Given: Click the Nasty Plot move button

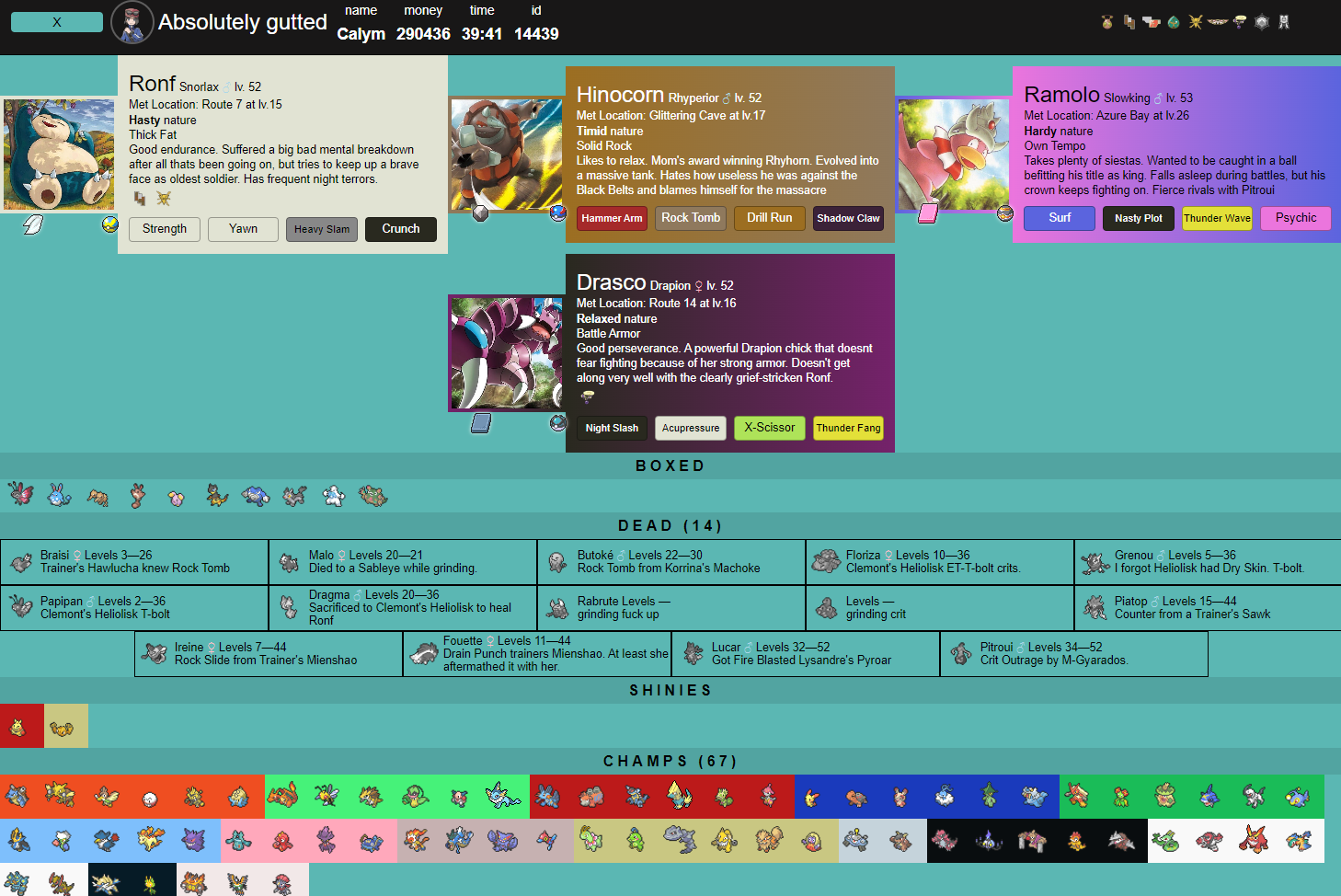Looking at the screenshot, I should (x=1139, y=218).
